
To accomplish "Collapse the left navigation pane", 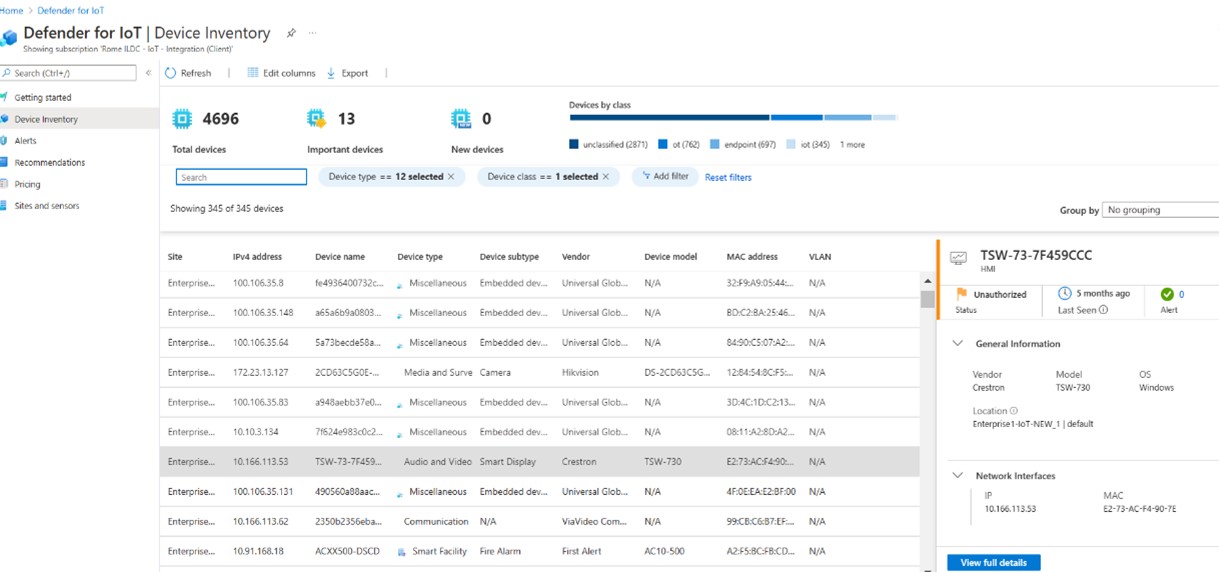I will click(148, 73).
